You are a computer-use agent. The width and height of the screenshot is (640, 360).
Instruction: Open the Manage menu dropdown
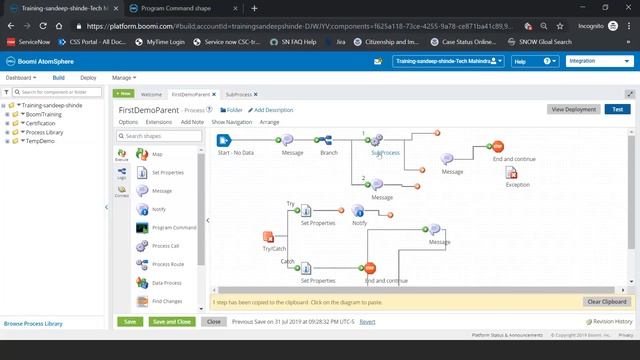pos(124,78)
